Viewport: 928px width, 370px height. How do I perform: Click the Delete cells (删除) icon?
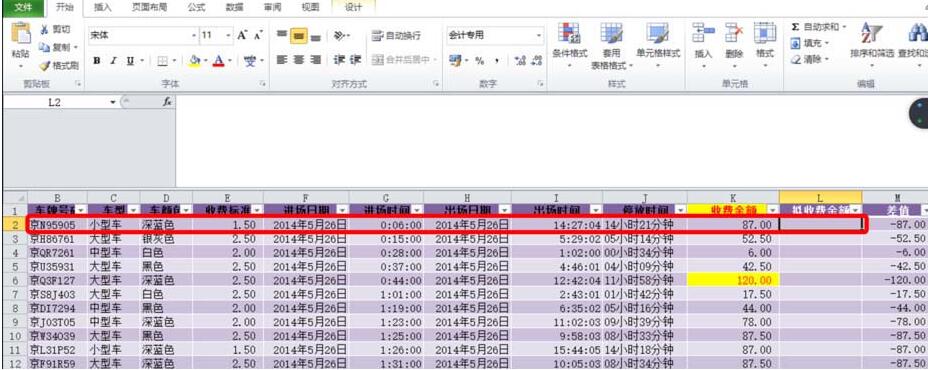point(734,34)
